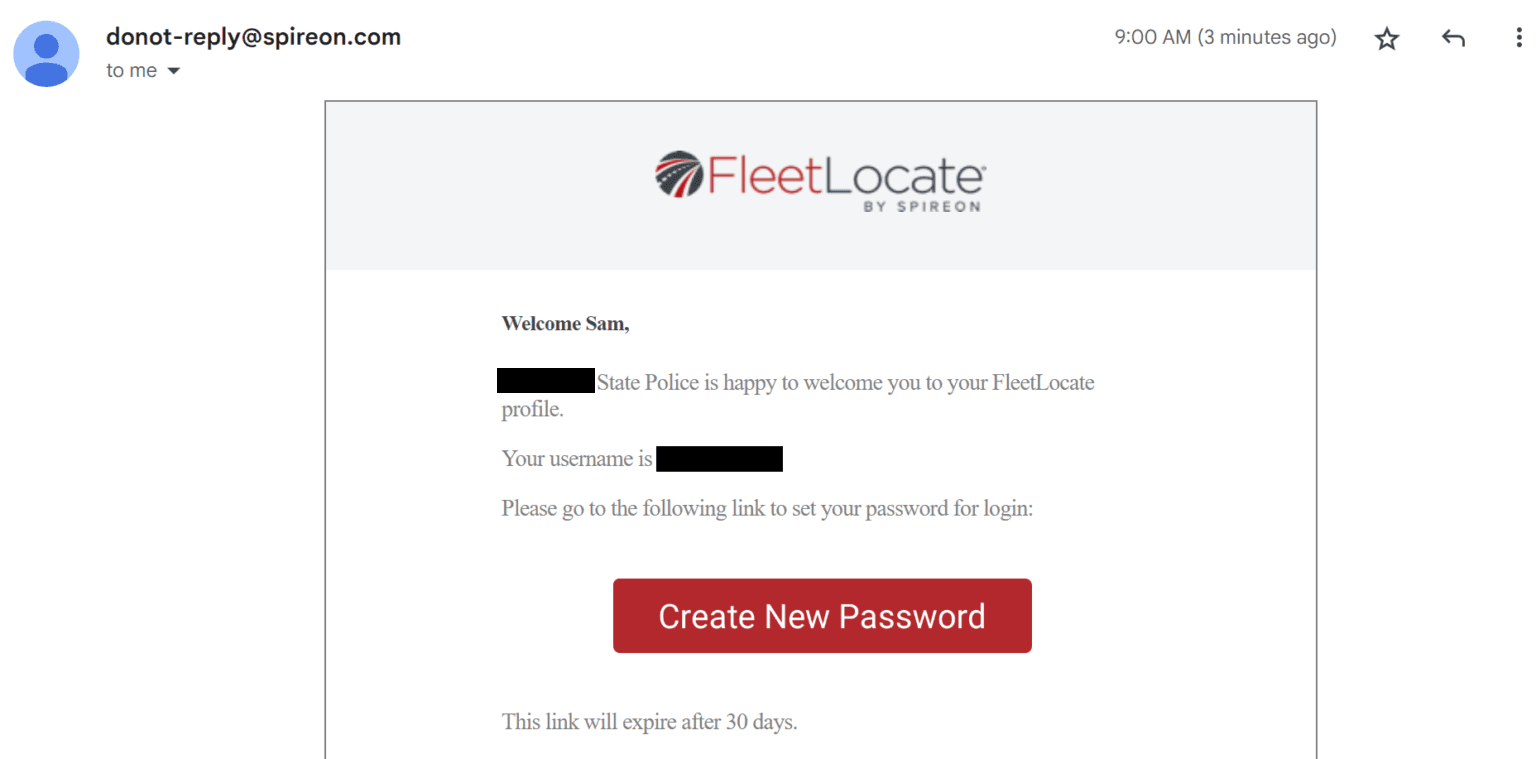Viewport: 1536px width, 759px height.
Task: Expand recipient details arrow beside "to me"
Action: (x=173, y=71)
